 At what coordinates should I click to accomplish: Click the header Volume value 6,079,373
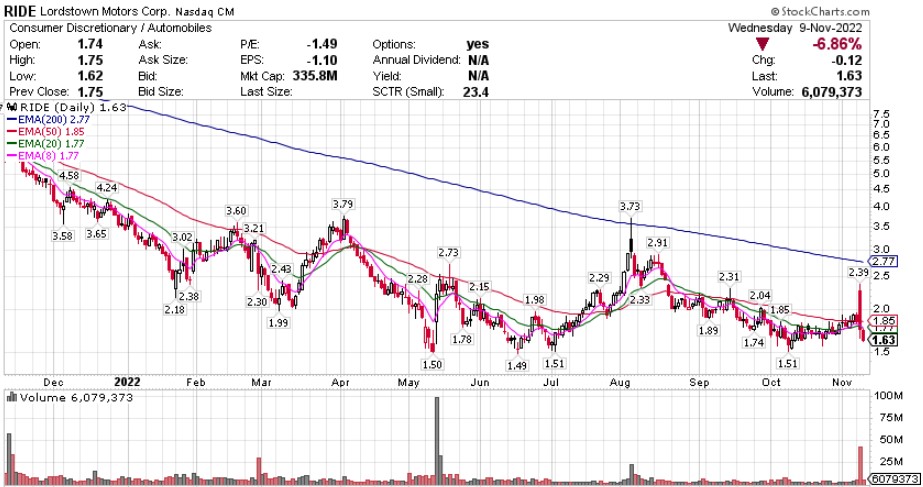coord(832,92)
